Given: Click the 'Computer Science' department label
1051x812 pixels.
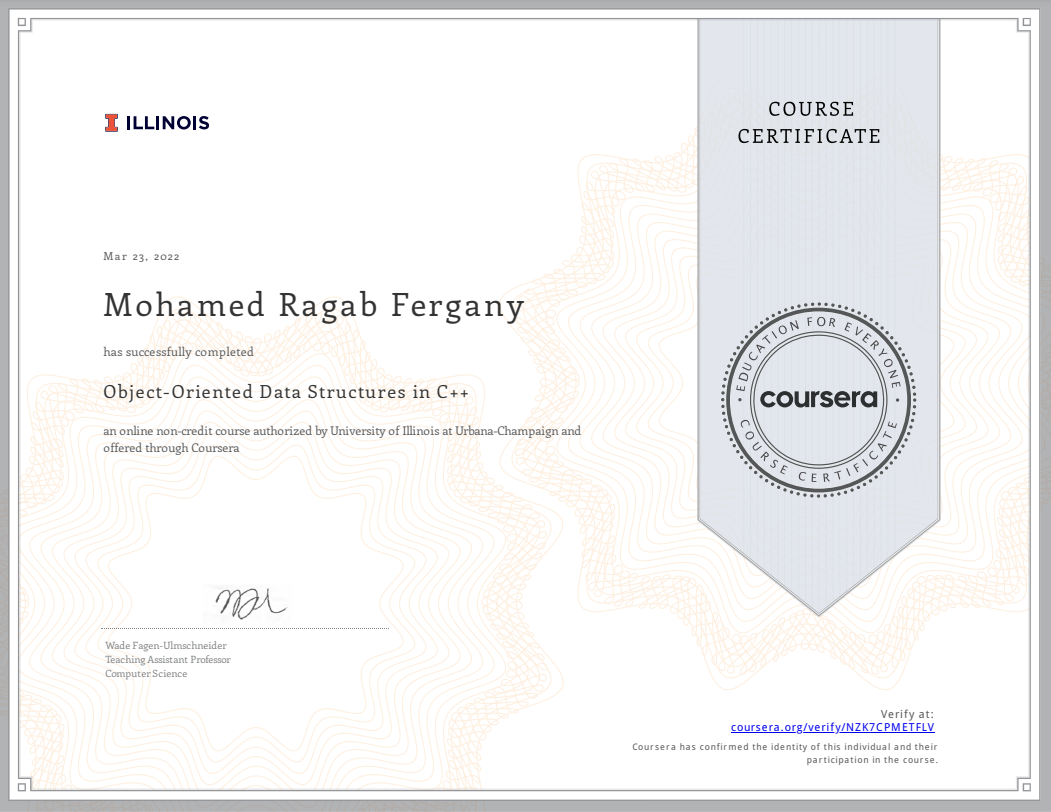Looking at the screenshot, I should (x=145, y=673).
